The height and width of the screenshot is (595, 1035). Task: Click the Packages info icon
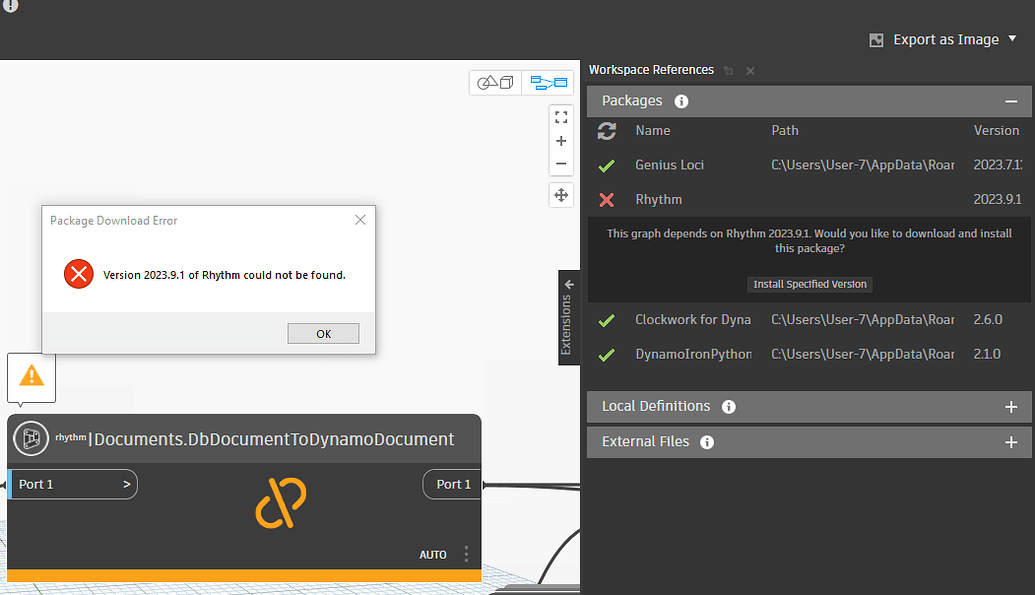[681, 101]
